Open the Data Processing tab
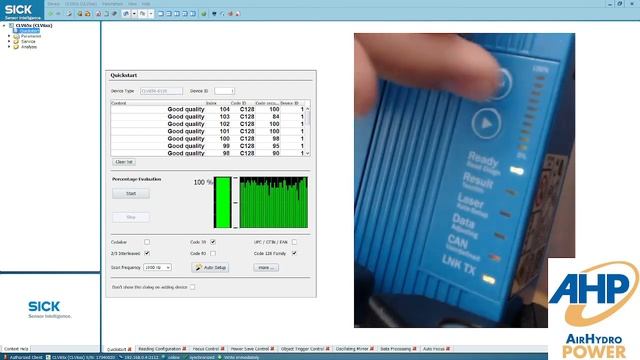This screenshot has height=360, width=640. pos(396,349)
